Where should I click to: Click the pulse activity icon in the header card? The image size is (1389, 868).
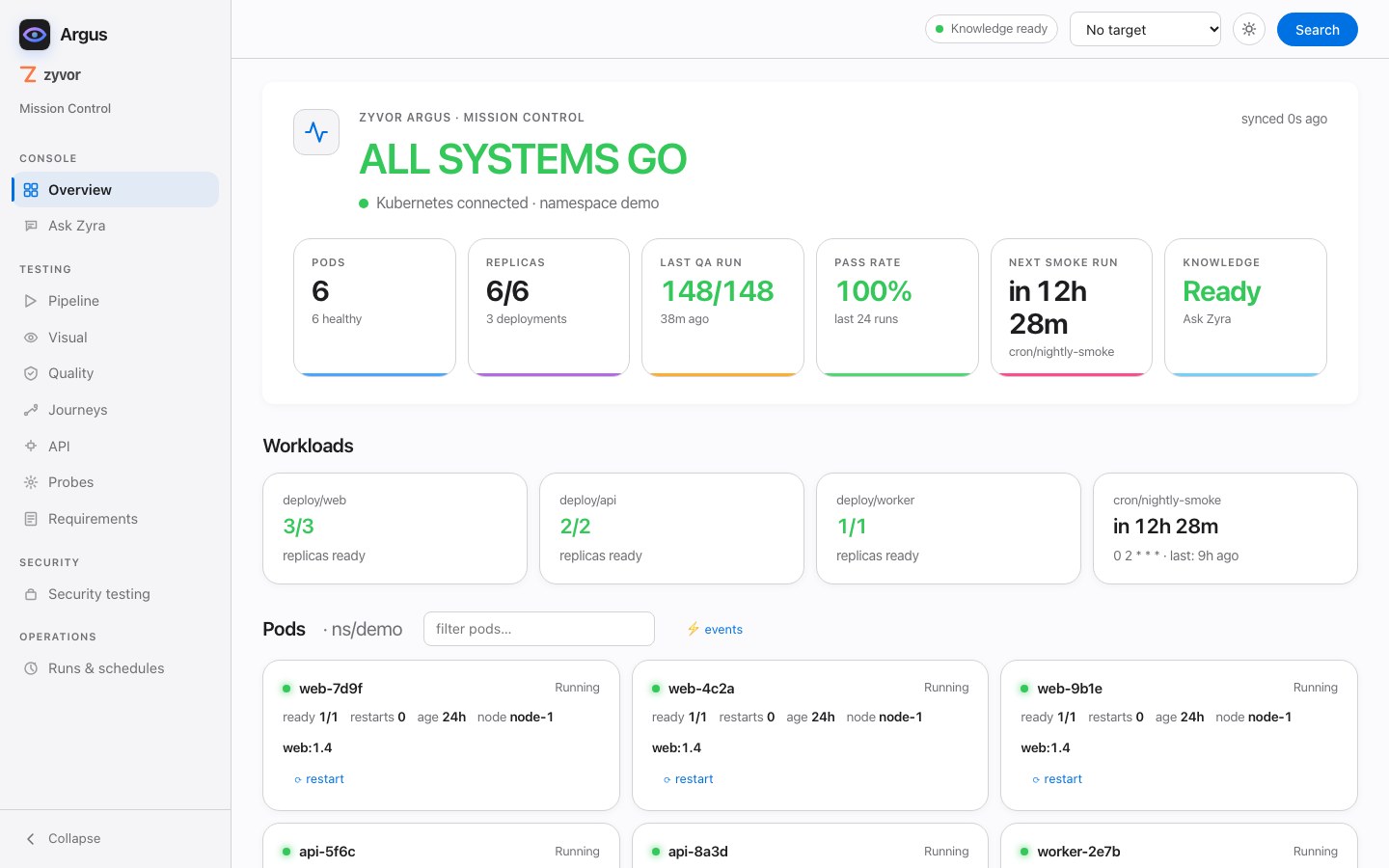(x=316, y=132)
